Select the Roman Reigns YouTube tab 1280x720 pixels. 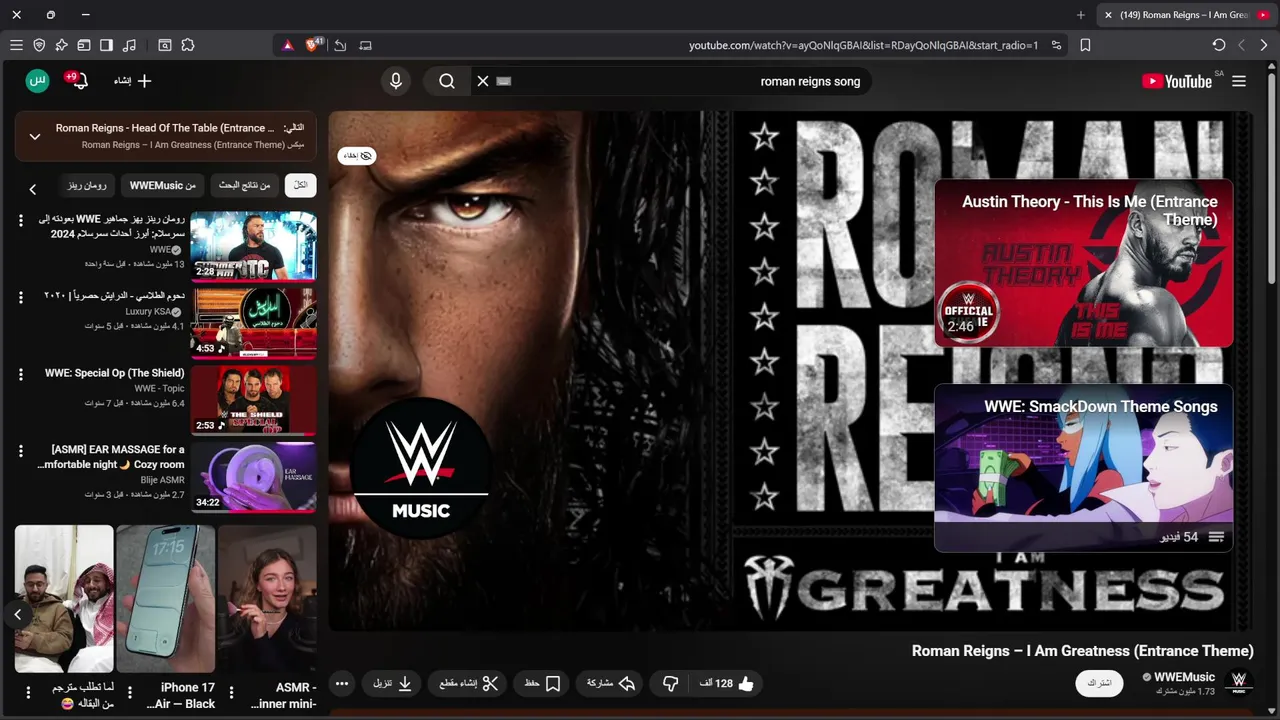coord(1185,15)
